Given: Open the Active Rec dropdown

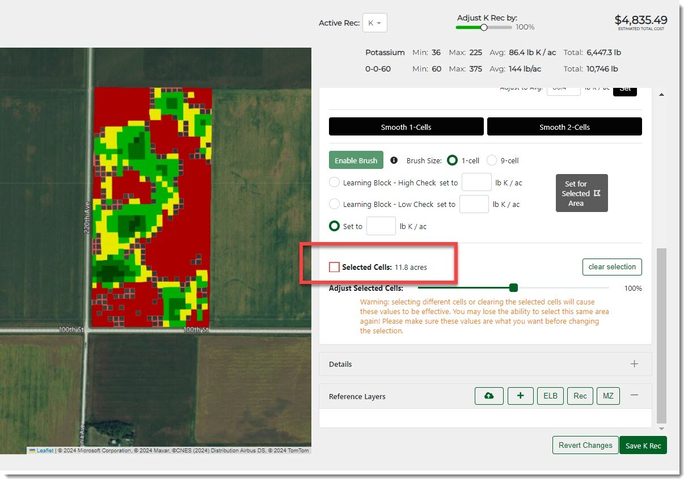Looking at the screenshot, I should pyautogui.click(x=376, y=23).
